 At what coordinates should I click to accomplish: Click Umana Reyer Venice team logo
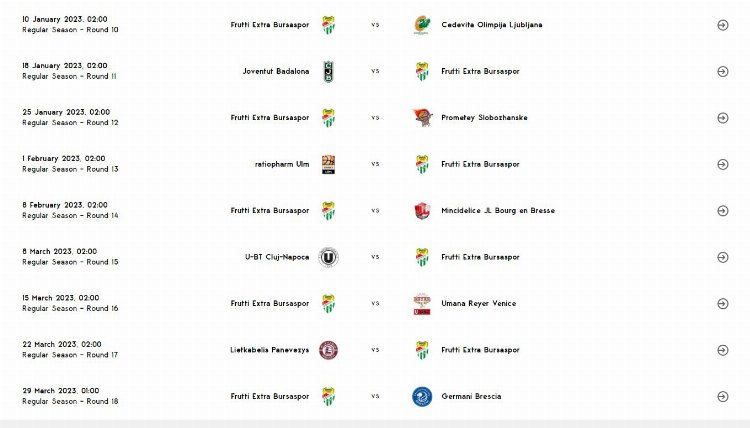click(422, 303)
